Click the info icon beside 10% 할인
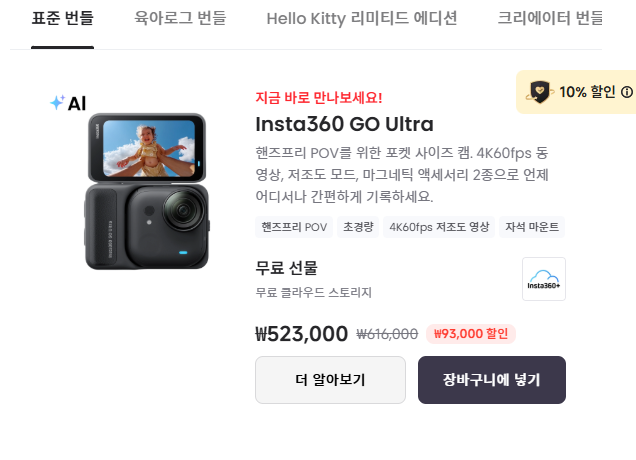 (627, 92)
